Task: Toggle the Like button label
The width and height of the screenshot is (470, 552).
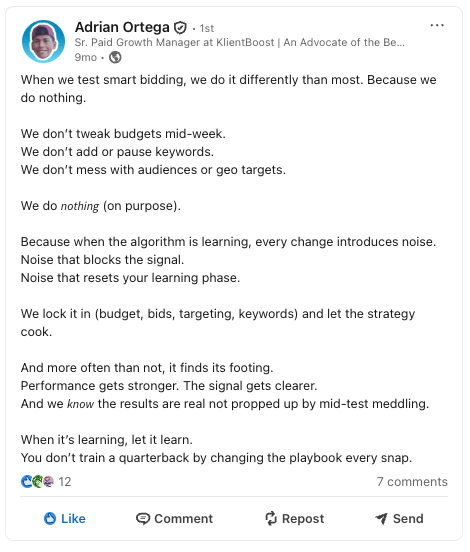Action: (73, 519)
